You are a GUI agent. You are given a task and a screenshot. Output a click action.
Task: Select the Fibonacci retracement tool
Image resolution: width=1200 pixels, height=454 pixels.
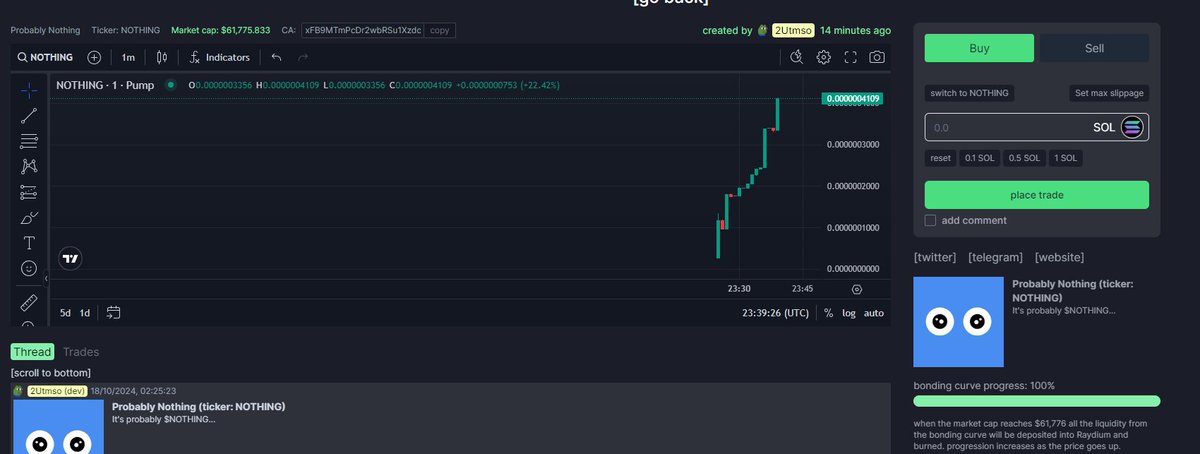[29, 141]
